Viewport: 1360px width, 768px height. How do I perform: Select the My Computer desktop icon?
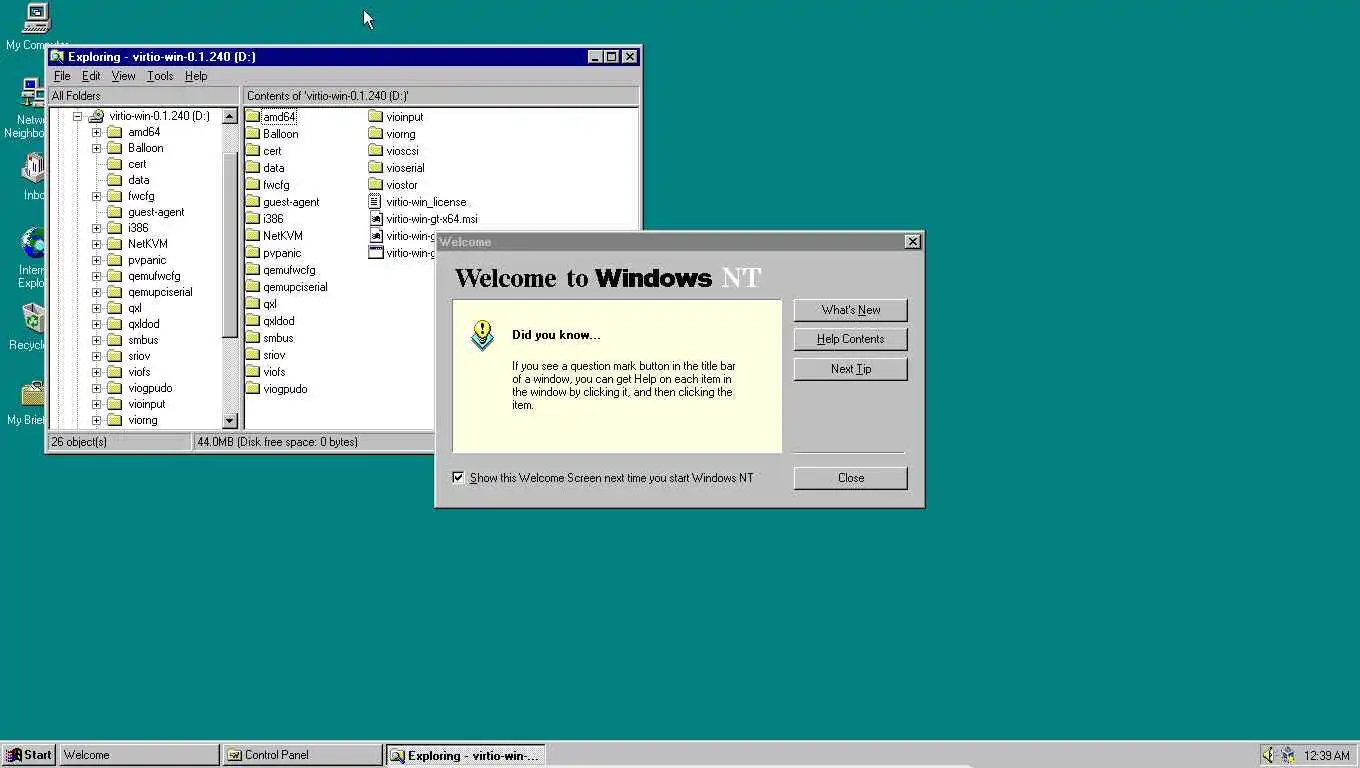click(36, 18)
